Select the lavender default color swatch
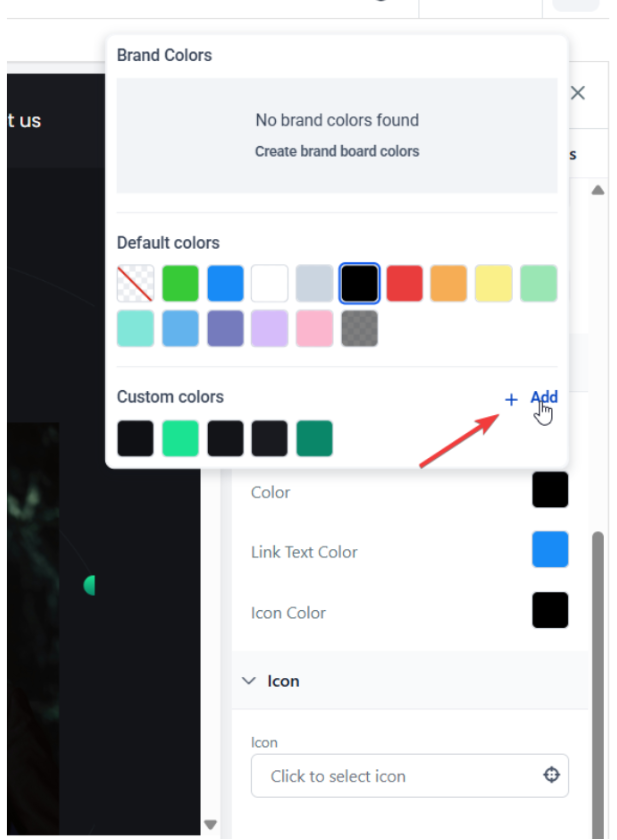The height and width of the screenshot is (840, 617). click(x=269, y=328)
